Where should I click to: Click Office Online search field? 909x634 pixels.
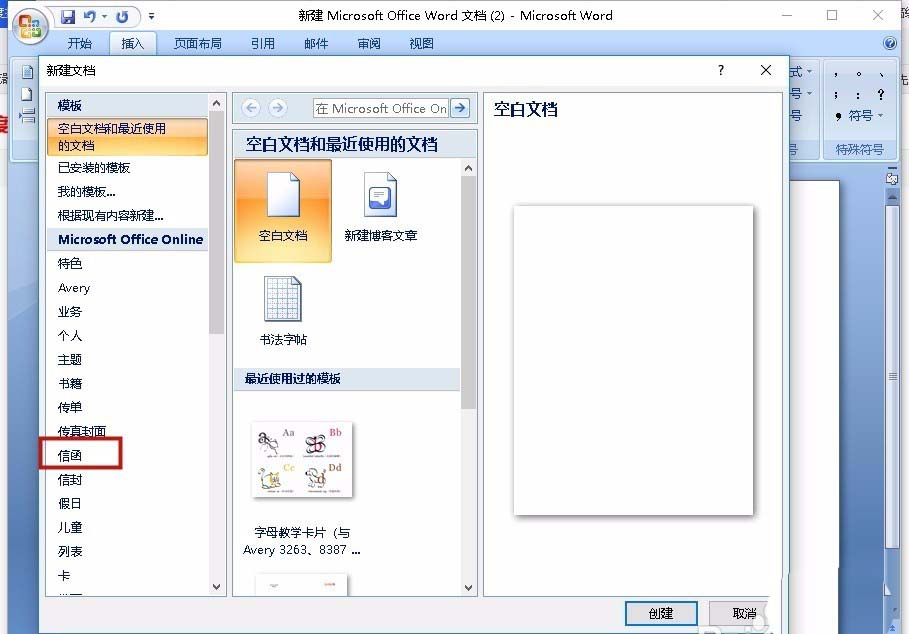coord(380,108)
